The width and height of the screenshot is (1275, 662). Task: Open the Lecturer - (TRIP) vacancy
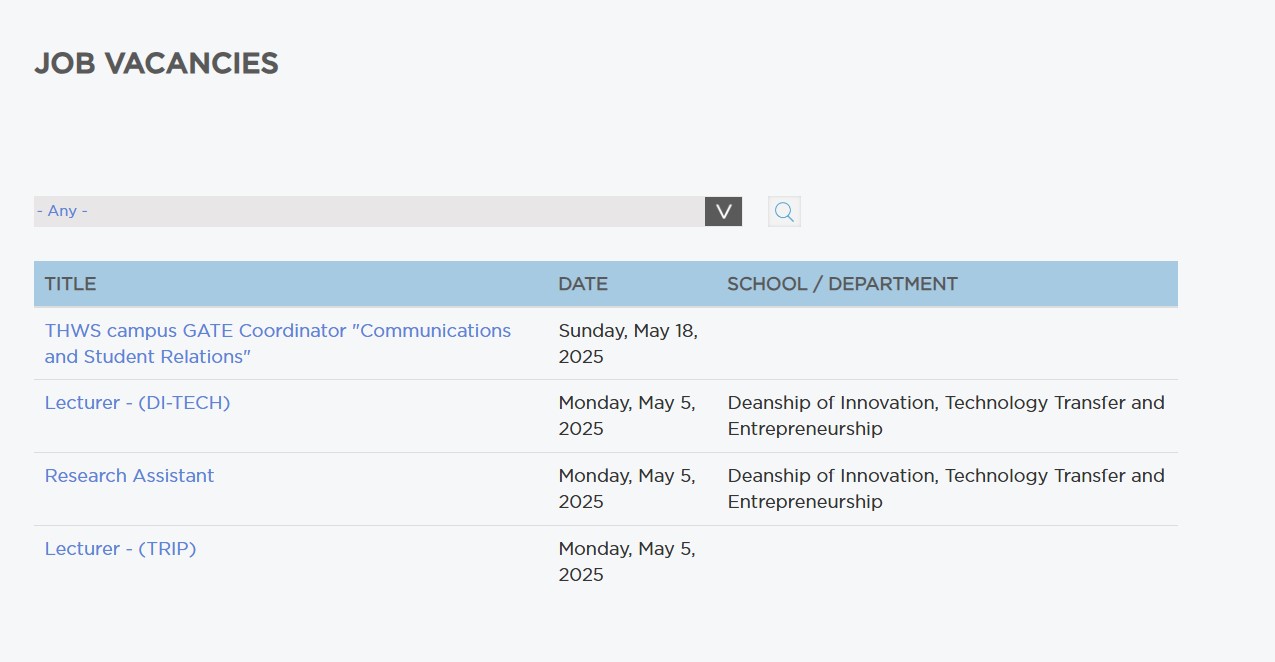(x=120, y=548)
